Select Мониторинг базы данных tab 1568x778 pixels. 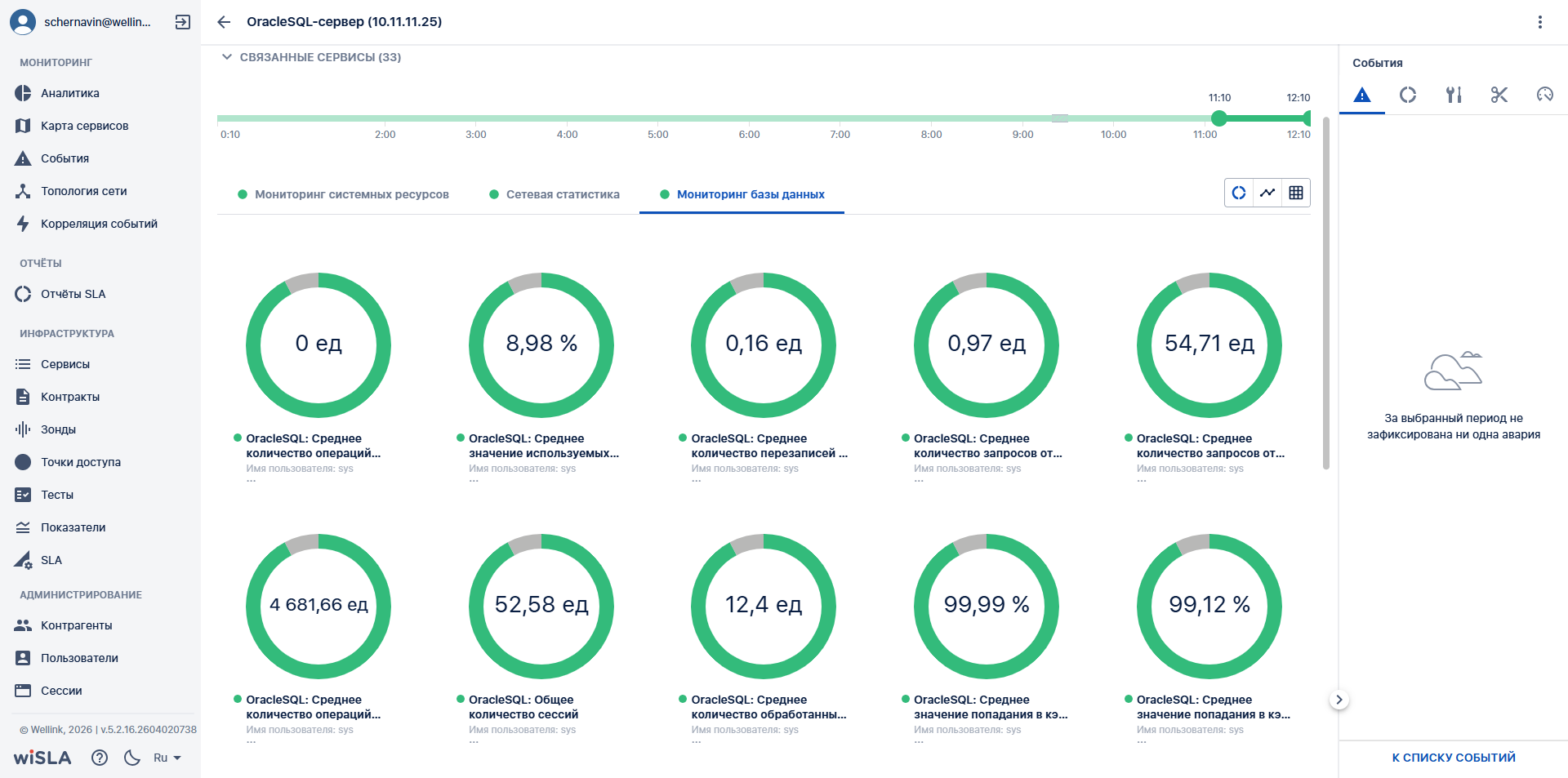click(742, 194)
